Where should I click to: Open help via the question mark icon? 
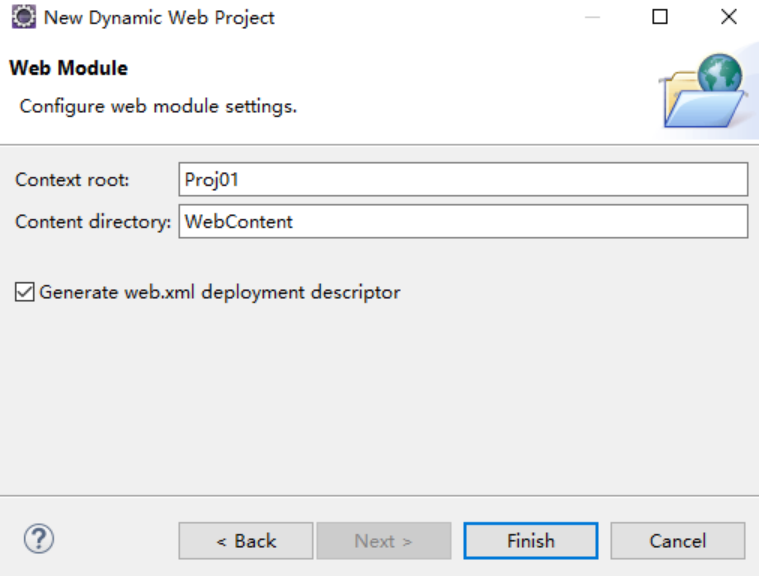(39, 539)
